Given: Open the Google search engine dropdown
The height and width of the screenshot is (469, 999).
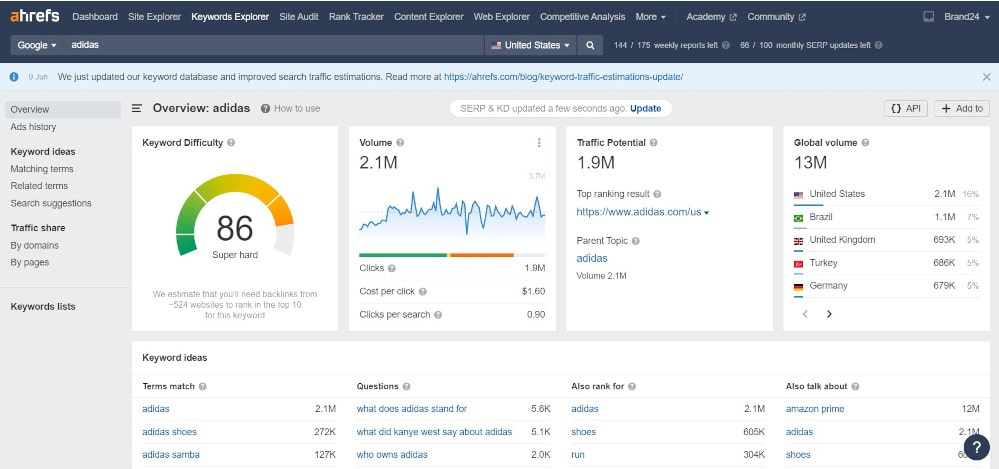Looking at the screenshot, I should click(37, 45).
